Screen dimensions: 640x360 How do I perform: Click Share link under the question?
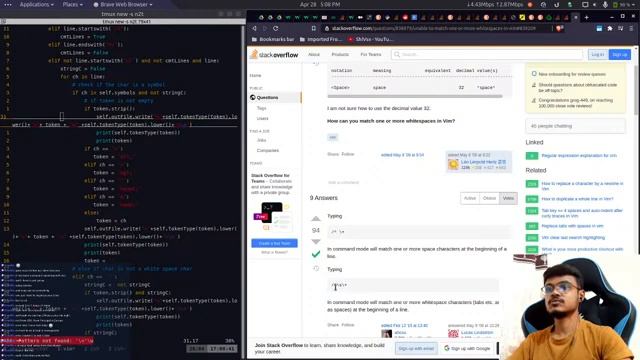coord(333,154)
